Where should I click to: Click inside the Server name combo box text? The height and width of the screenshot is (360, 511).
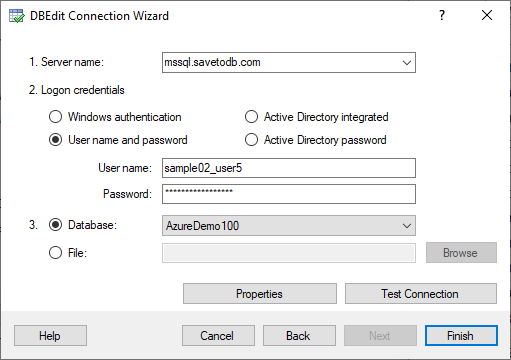(212, 62)
